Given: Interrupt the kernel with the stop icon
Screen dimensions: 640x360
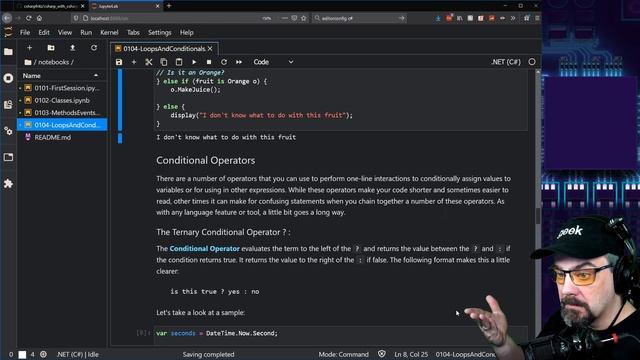Looking at the screenshot, I should coord(209,62).
